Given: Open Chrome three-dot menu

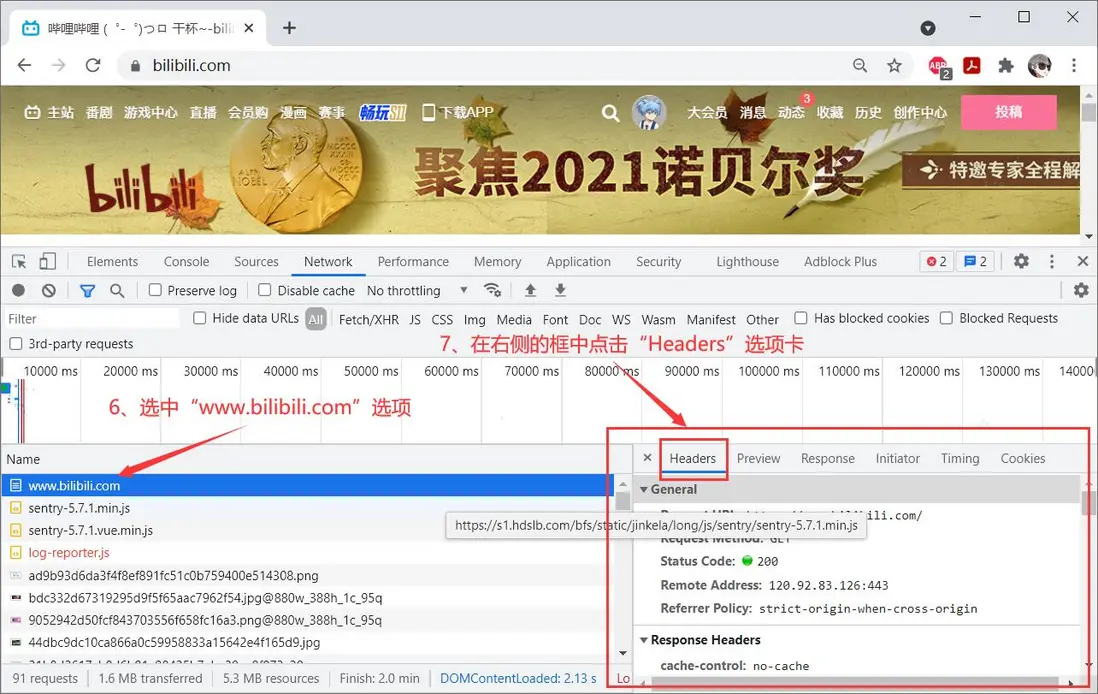Looking at the screenshot, I should (1073, 66).
